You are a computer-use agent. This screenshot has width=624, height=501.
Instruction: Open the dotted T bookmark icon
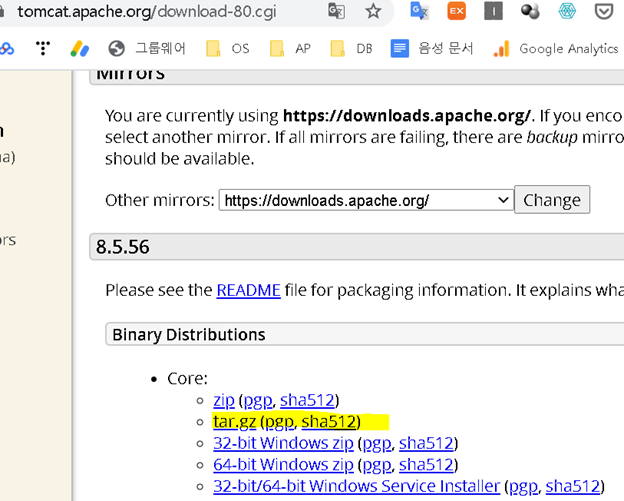point(43,48)
